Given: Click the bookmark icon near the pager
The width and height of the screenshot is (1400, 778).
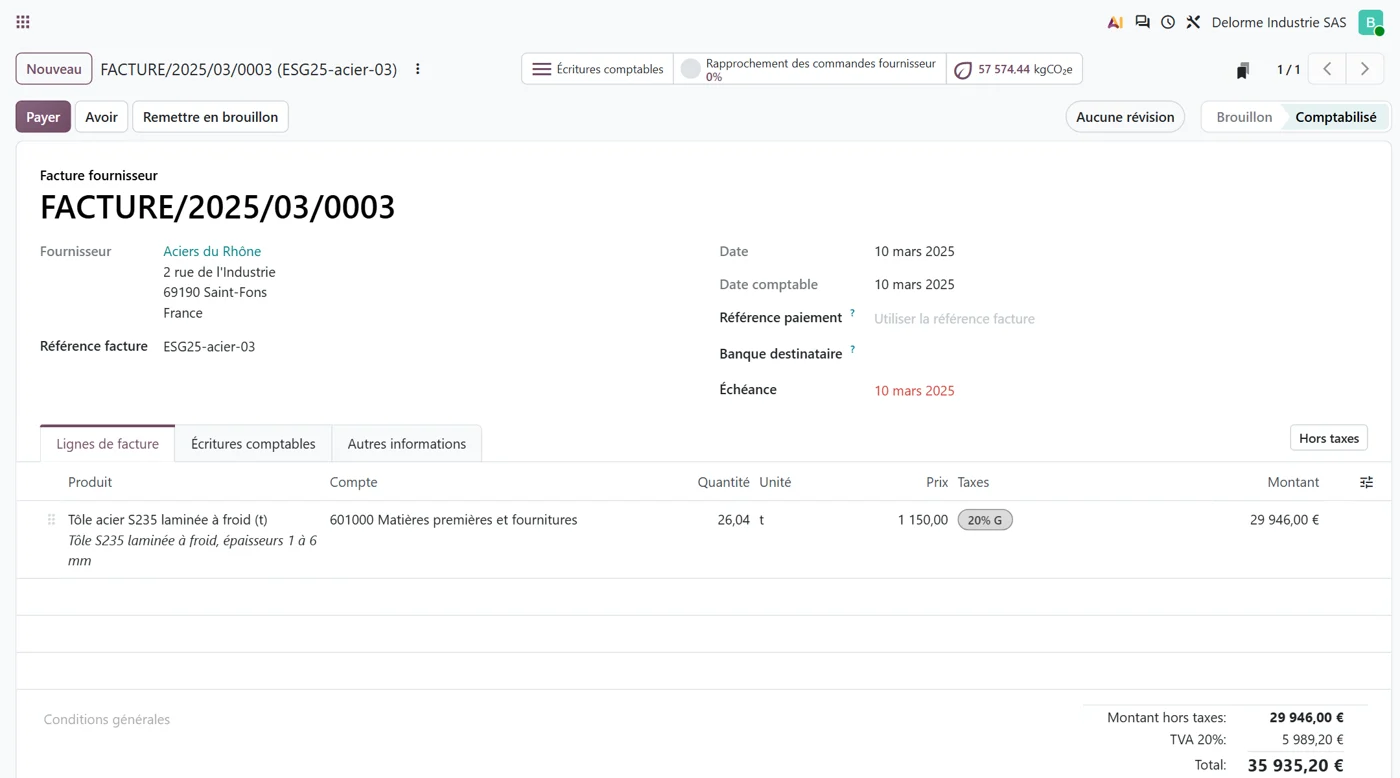Looking at the screenshot, I should 1243,70.
